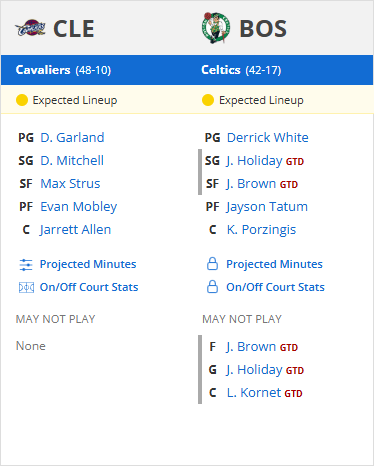View Evan Mobley's player profile
The height and width of the screenshot is (466, 374).
(79, 207)
